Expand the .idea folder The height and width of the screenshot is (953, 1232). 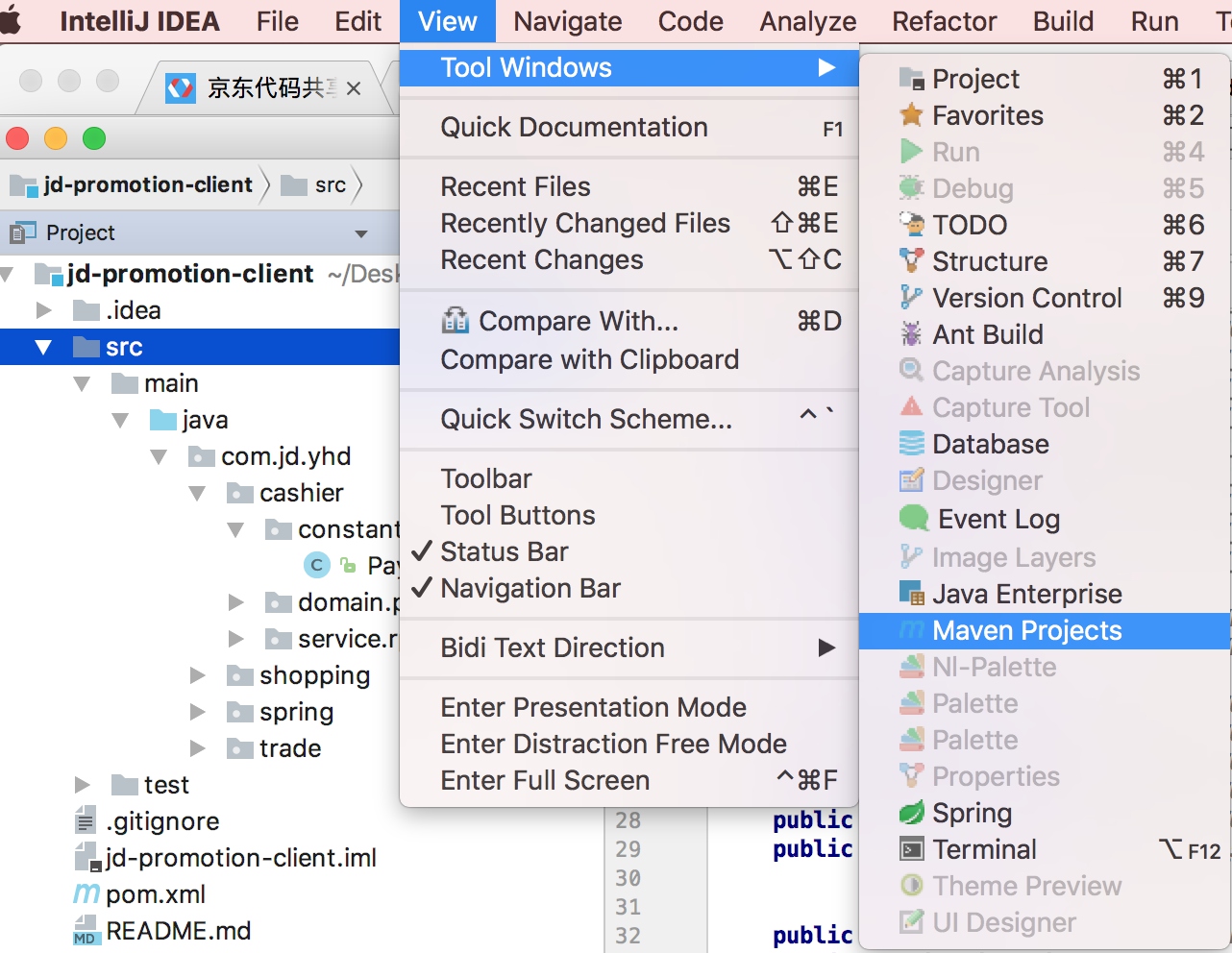click(43, 310)
